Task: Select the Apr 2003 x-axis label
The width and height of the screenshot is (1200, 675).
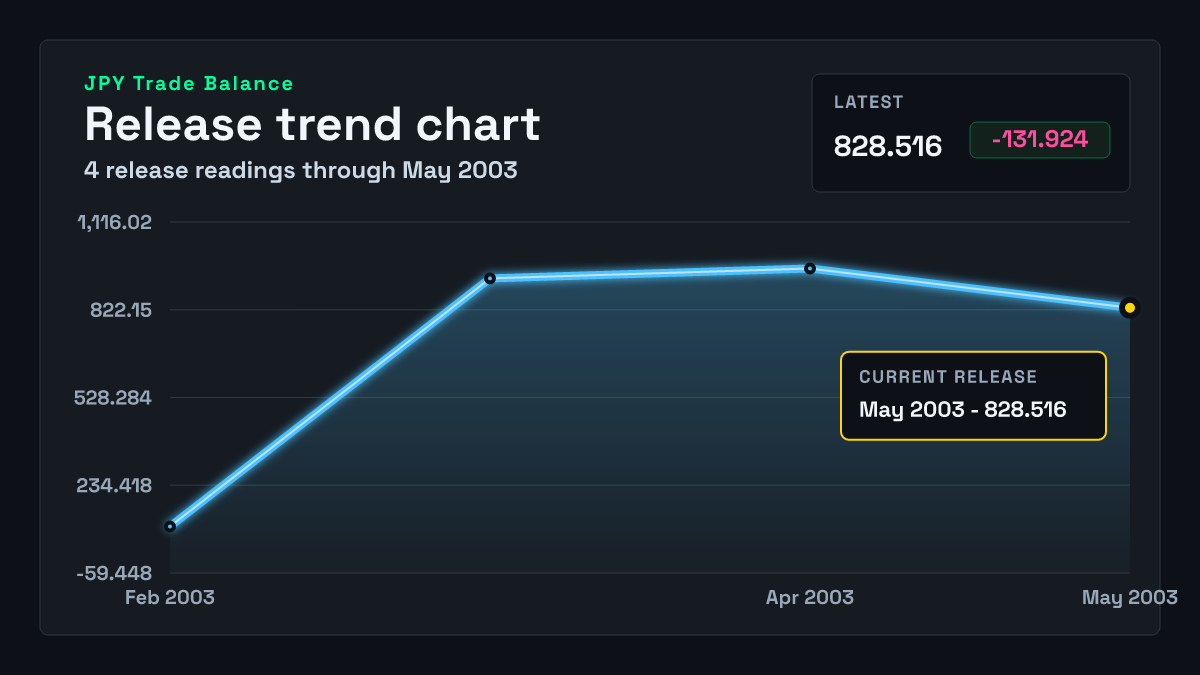Action: pos(810,598)
